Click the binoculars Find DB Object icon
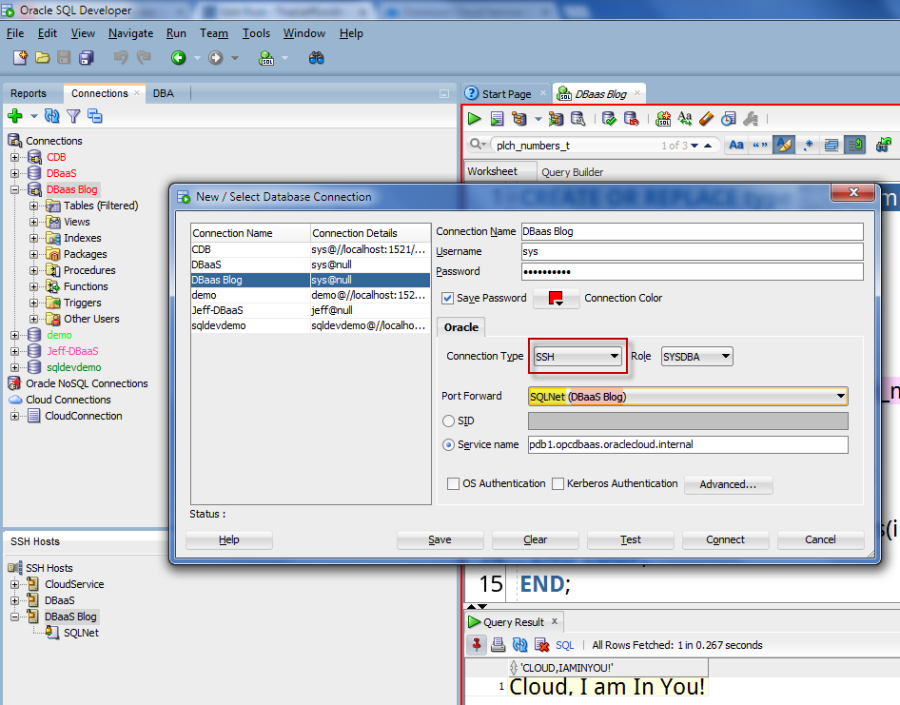900x705 pixels. pos(316,58)
